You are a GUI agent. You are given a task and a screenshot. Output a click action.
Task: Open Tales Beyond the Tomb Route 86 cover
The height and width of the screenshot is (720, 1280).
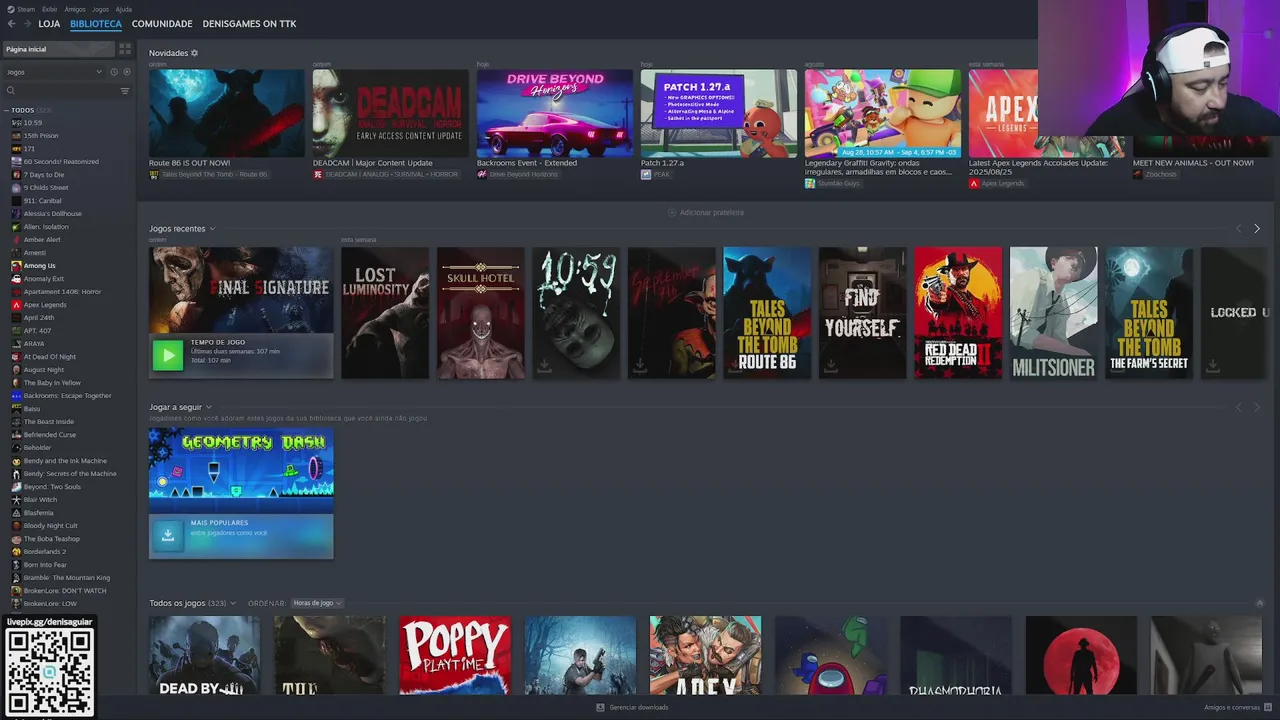coord(767,313)
